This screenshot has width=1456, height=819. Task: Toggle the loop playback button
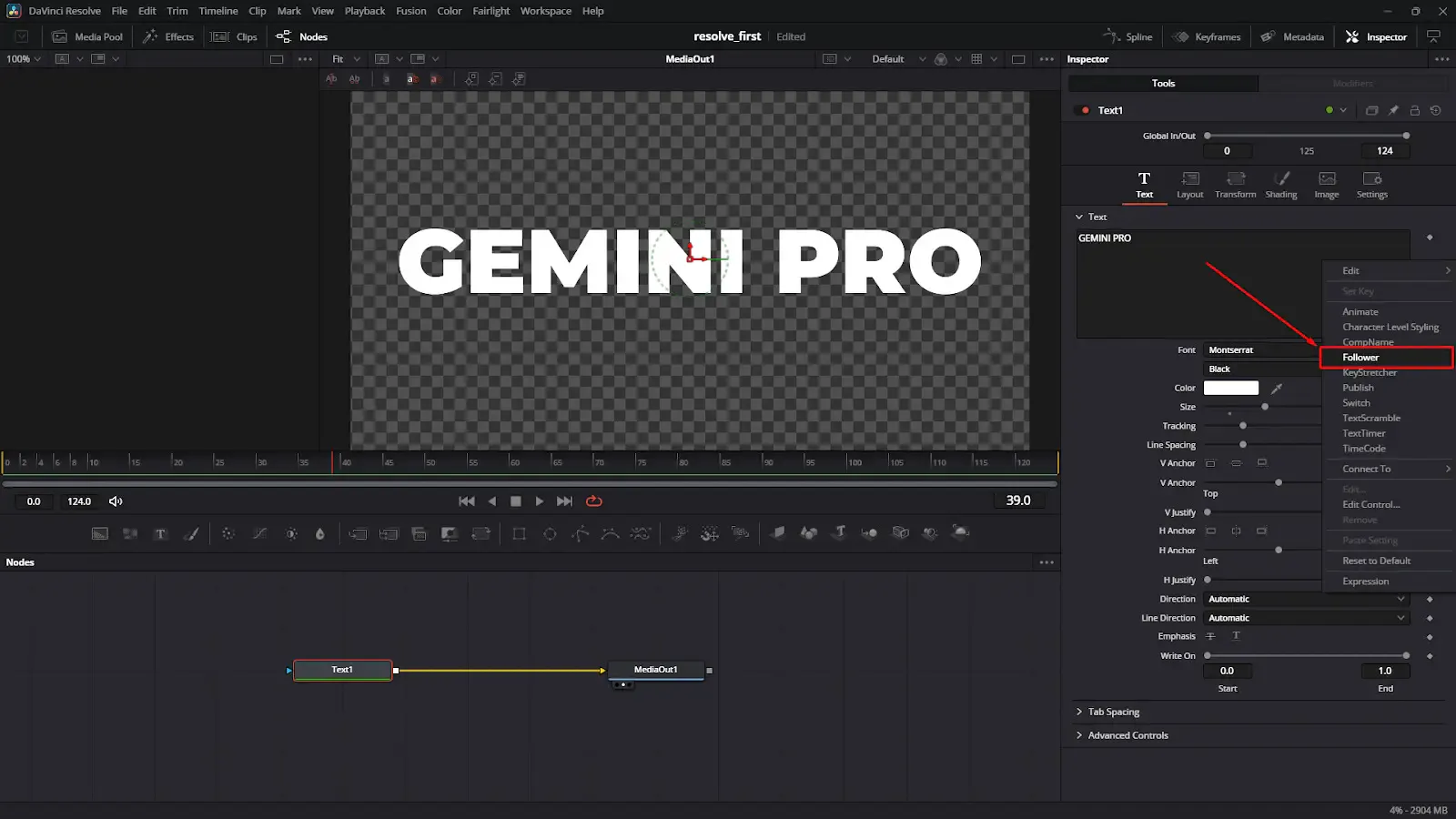[594, 500]
